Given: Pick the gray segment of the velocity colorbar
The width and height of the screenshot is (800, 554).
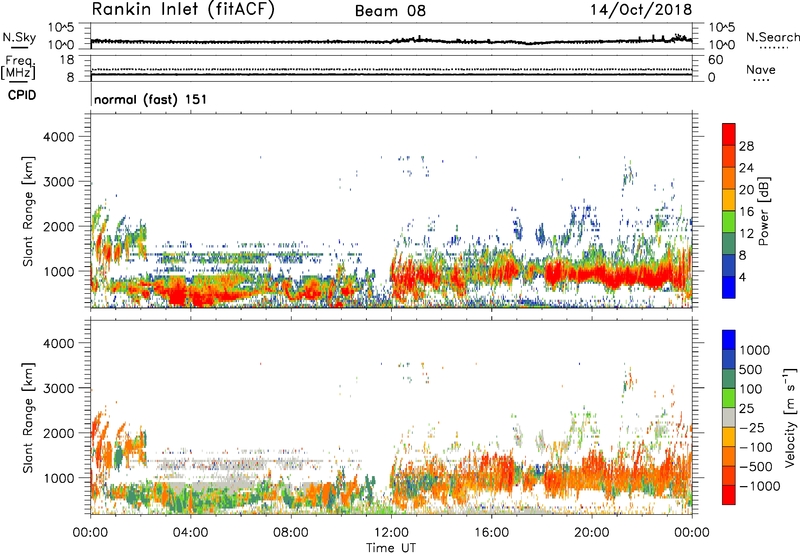Looking at the screenshot, I should [x=729, y=418].
